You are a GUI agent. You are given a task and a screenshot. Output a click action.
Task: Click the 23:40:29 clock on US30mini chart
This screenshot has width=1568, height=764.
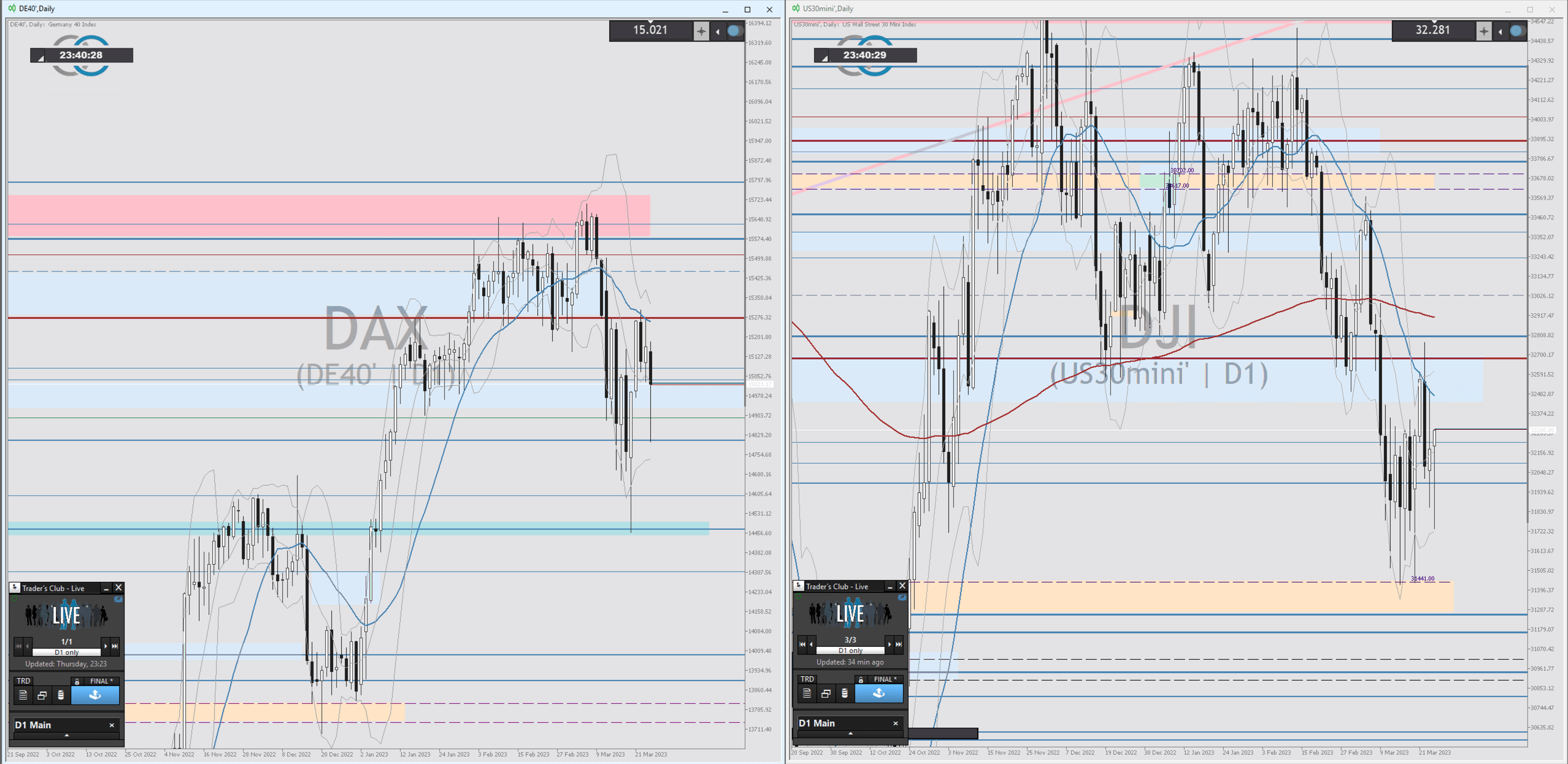coord(865,55)
